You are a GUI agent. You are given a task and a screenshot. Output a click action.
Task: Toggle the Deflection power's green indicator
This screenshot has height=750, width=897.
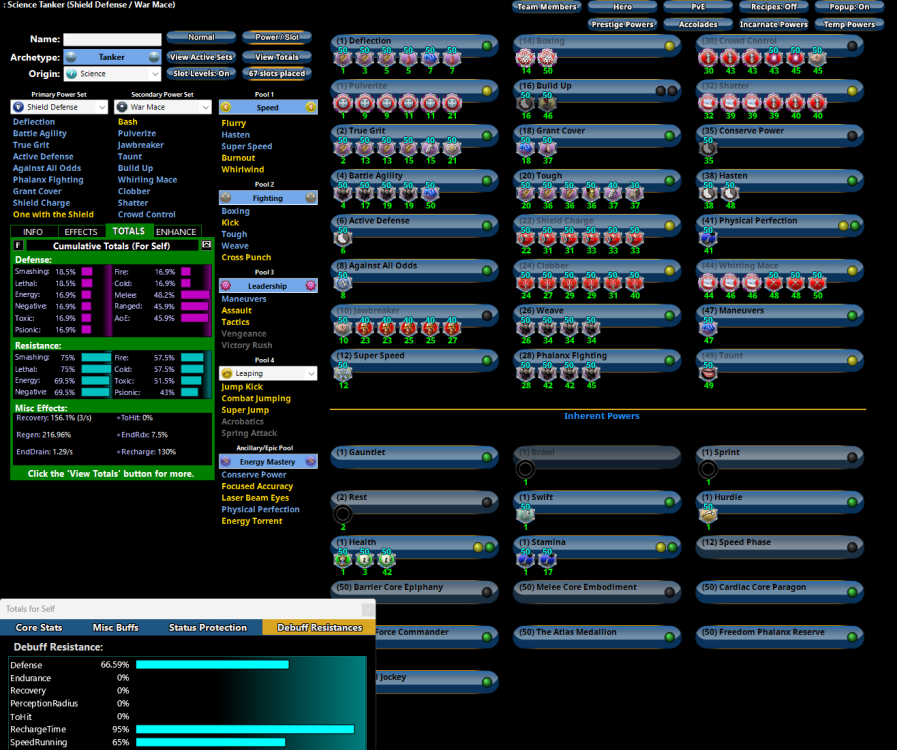click(487, 46)
